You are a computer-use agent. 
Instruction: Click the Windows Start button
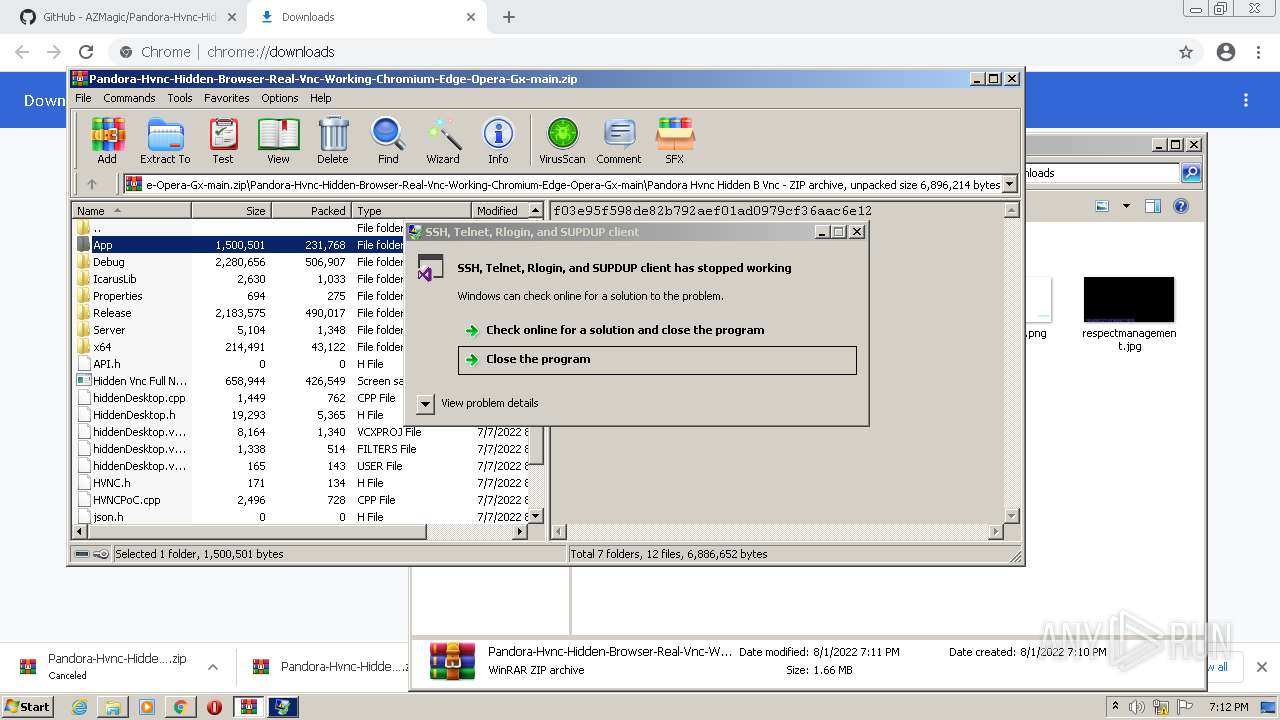click(28, 707)
